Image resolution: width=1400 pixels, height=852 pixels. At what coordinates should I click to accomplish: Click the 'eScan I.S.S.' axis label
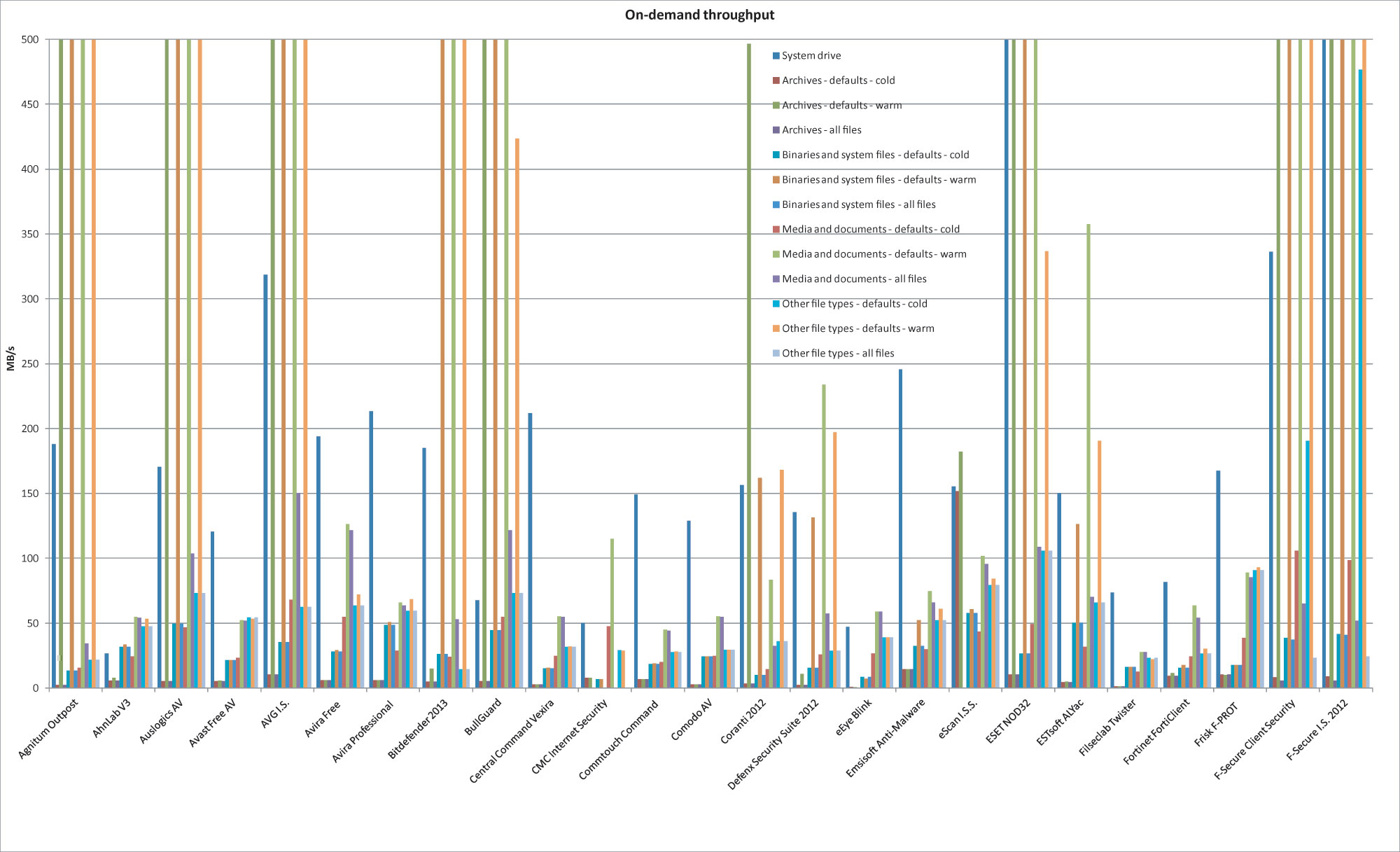click(958, 718)
